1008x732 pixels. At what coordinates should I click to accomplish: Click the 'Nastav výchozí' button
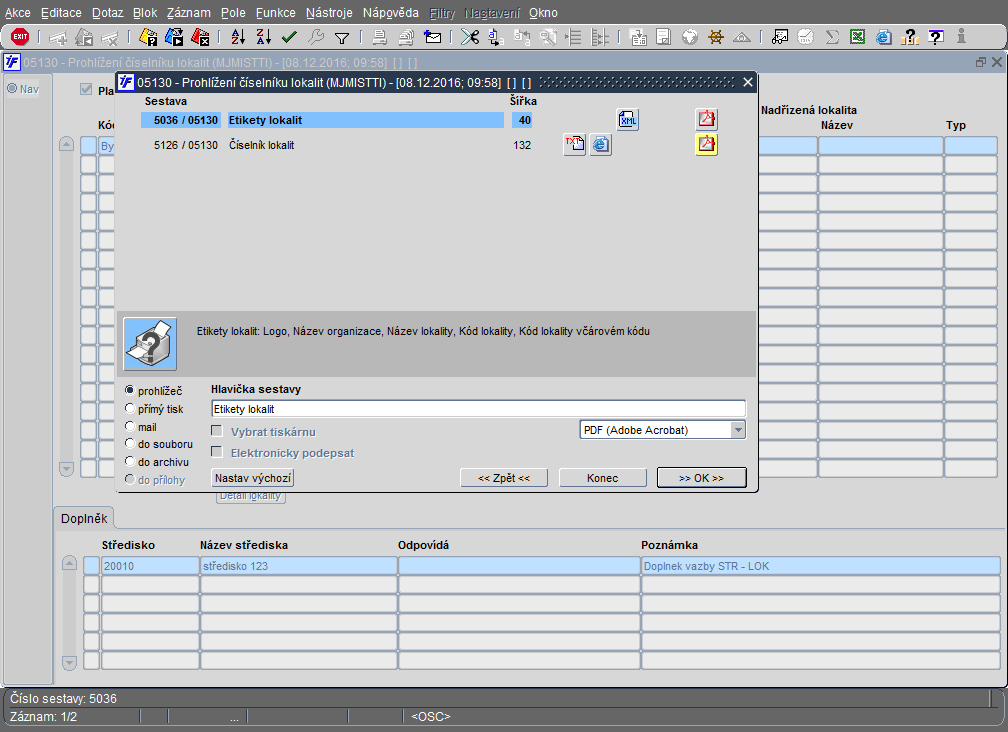click(x=253, y=478)
